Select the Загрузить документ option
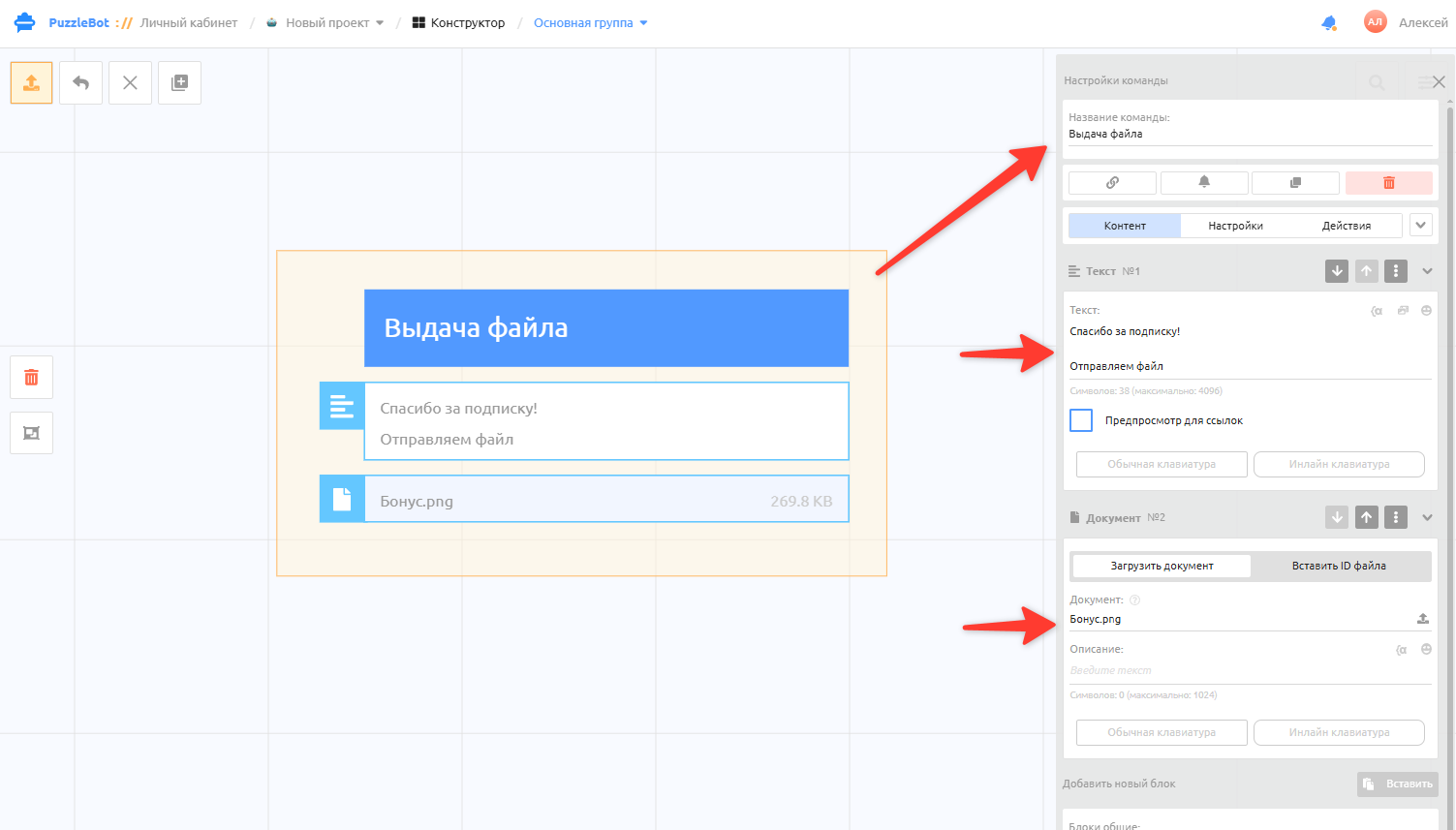 [x=1162, y=566]
